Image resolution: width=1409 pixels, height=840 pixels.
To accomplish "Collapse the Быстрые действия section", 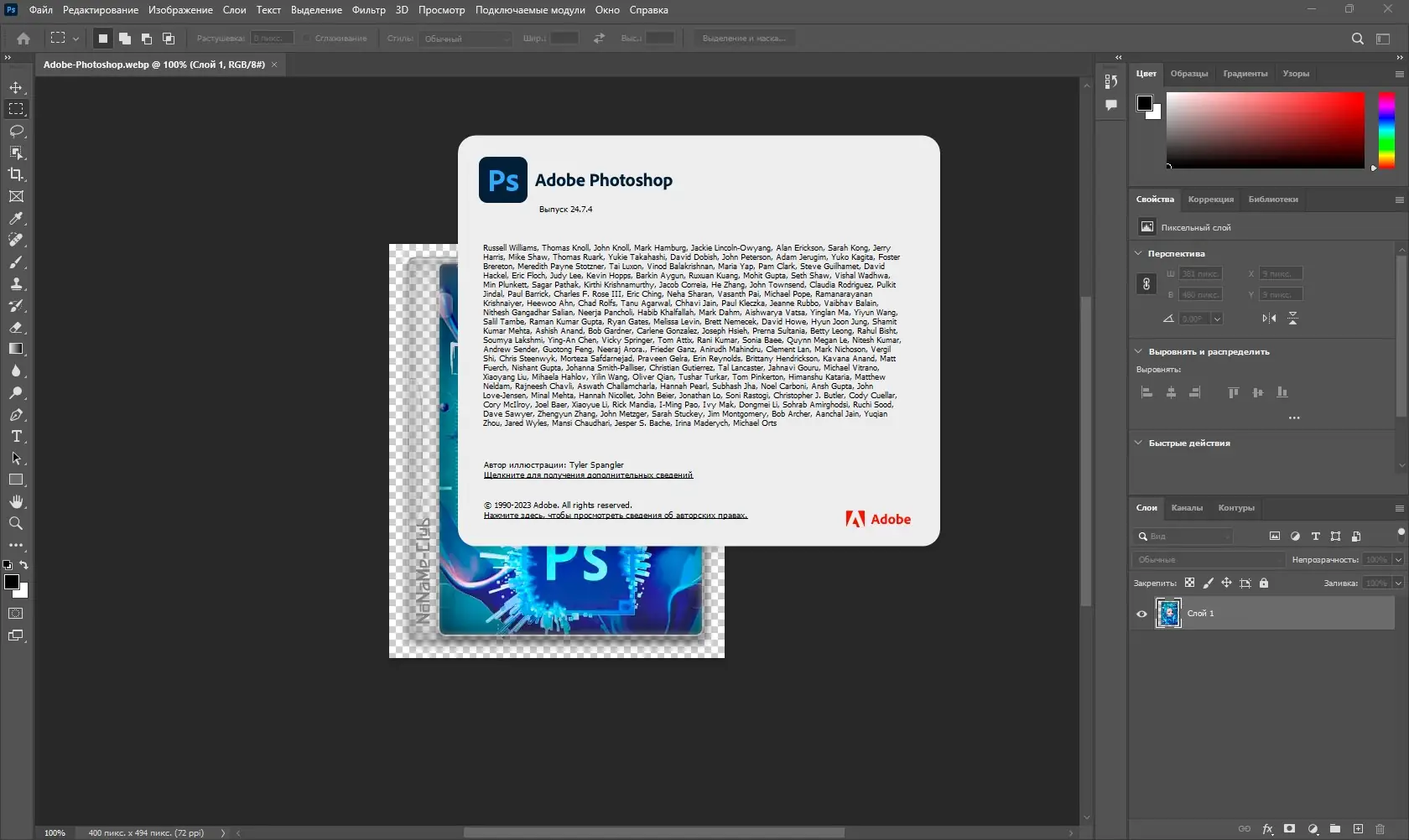I will [x=1138, y=443].
